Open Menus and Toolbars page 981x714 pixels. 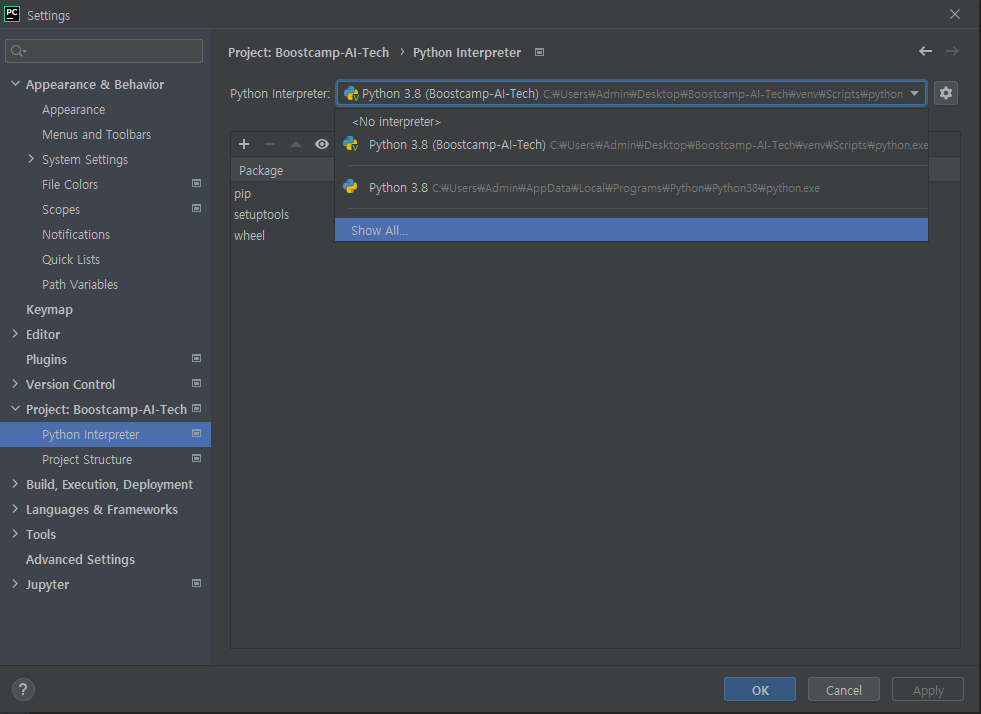coord(96,135)
